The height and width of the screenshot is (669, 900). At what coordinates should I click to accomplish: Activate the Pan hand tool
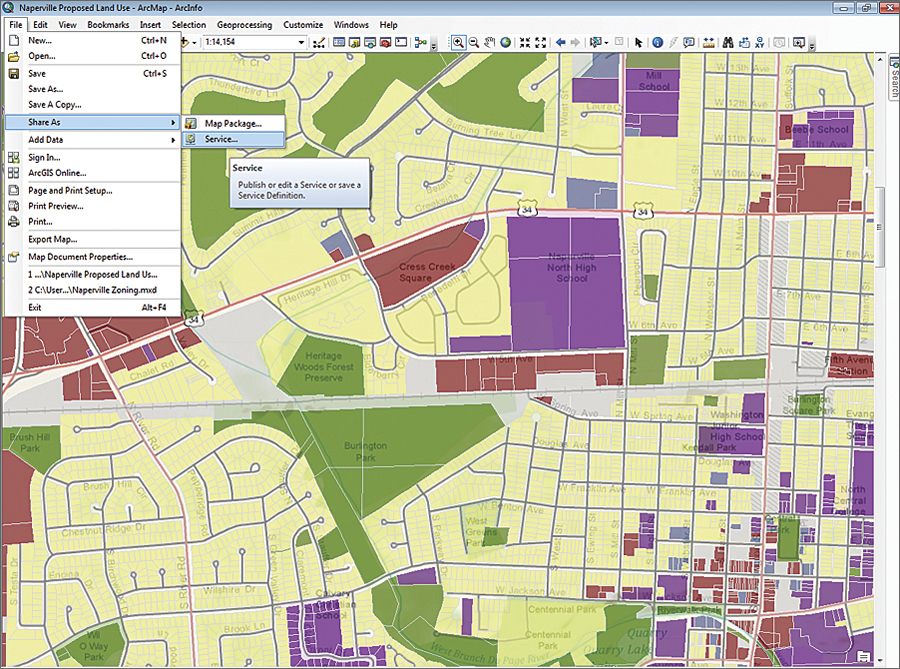coord(490,43)
